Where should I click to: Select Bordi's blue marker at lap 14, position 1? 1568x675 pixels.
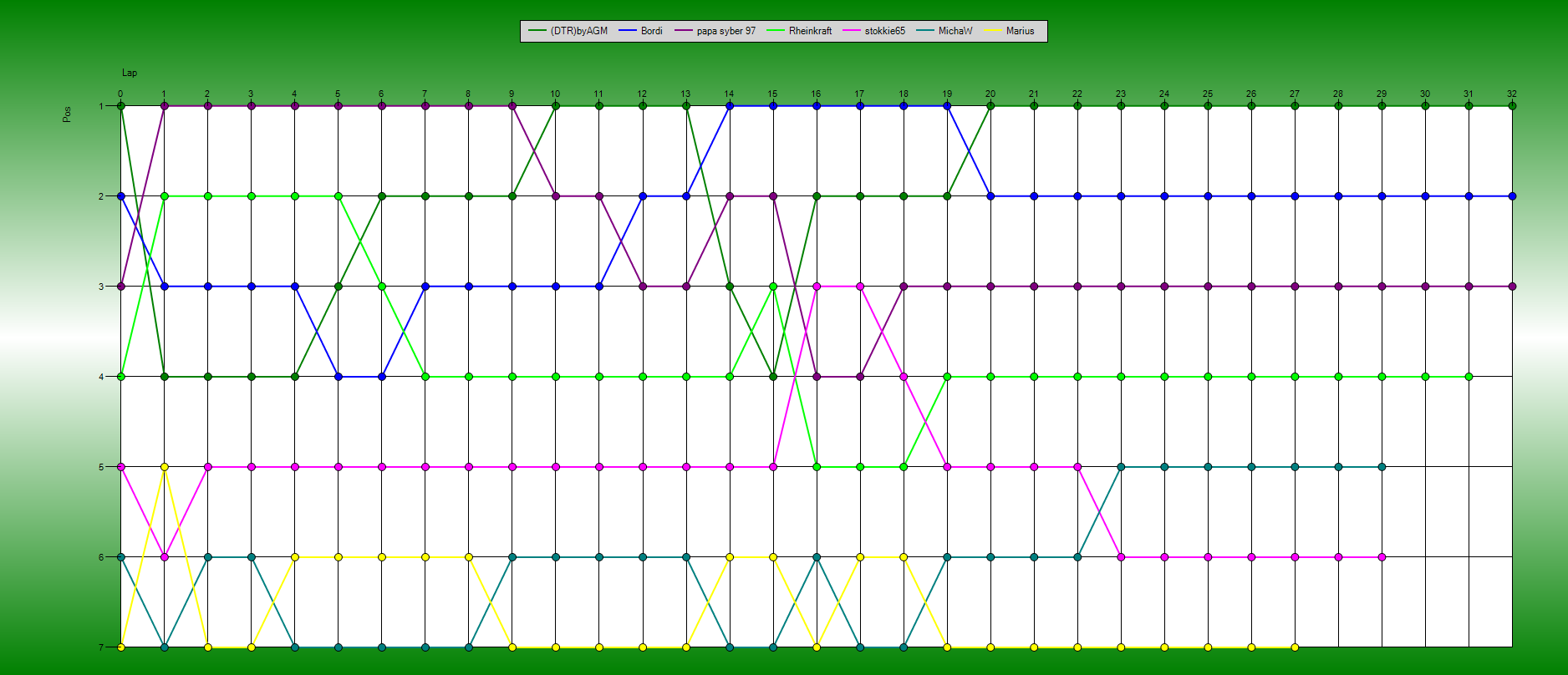pos(730,106)
